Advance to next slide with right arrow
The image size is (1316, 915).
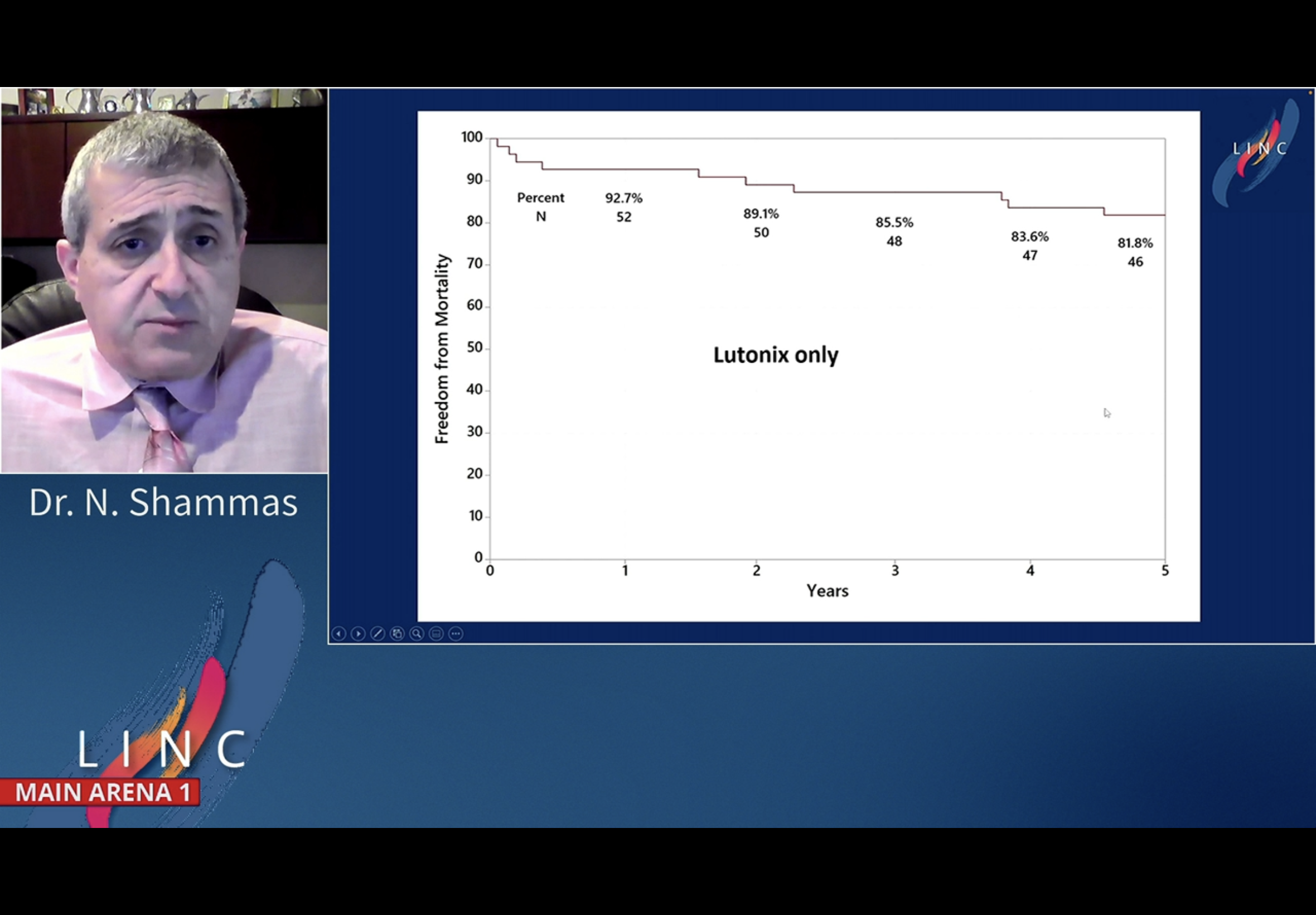tap(358, 633)
